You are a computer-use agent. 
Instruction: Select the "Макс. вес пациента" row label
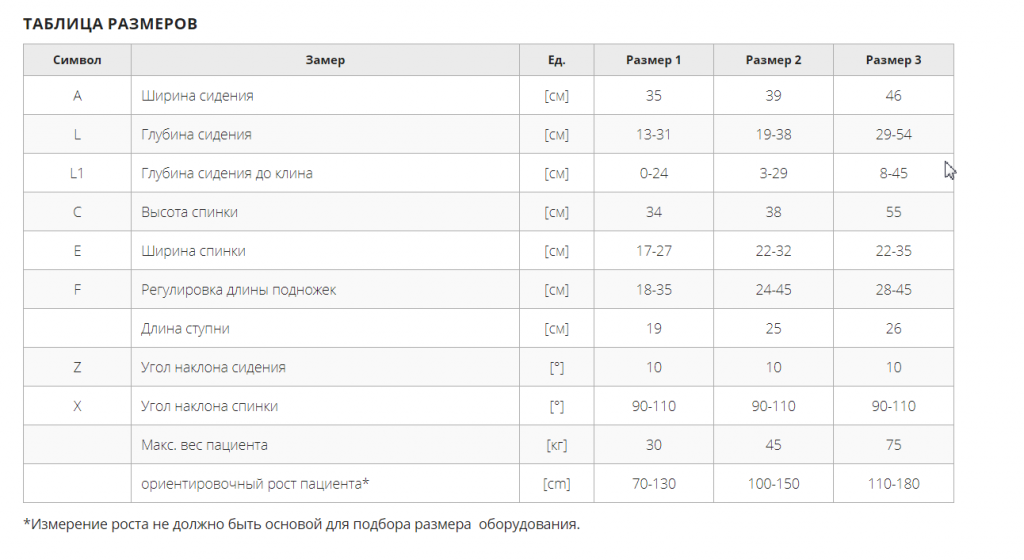pos(204,445)
